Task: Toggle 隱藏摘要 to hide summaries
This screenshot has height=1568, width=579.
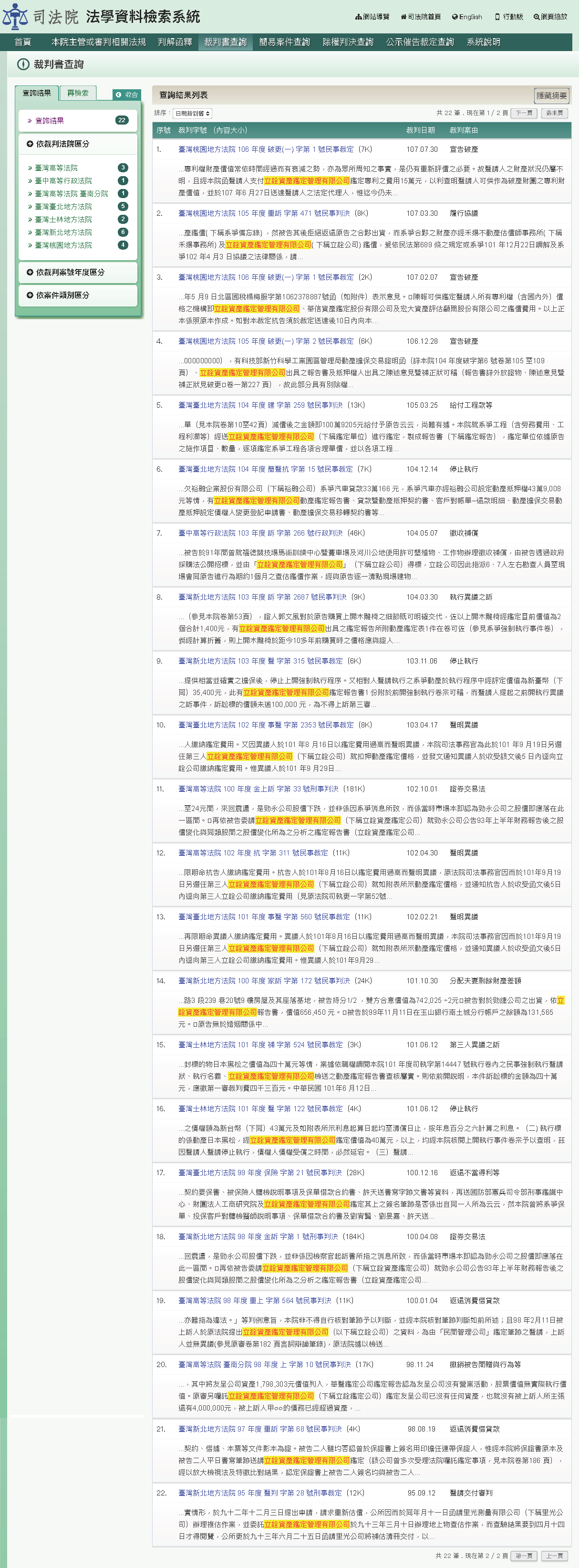Action: (551, 95)
